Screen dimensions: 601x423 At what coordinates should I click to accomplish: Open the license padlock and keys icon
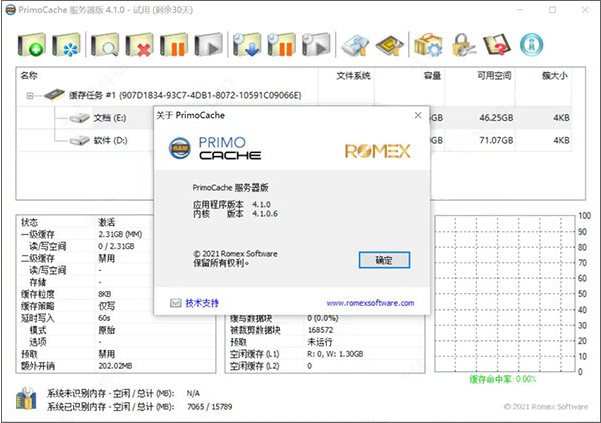coord(463,45)
